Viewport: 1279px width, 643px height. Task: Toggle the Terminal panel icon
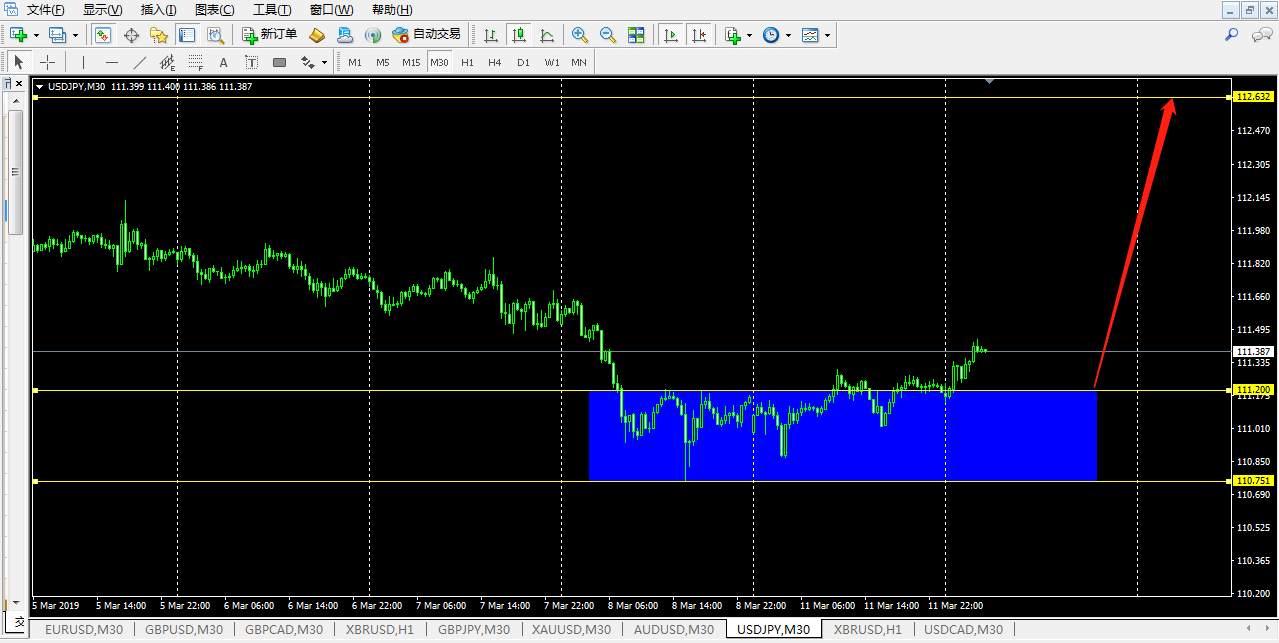click(187, 35)
